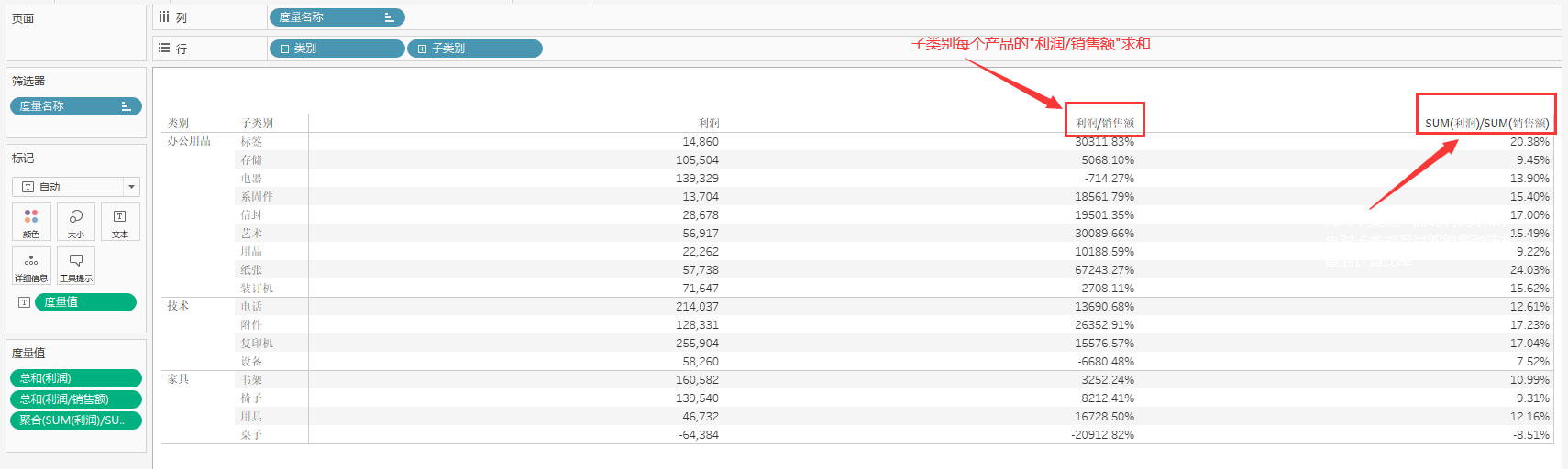
Task: Select the 复印机 sub-category row
Action: (257, 344)
